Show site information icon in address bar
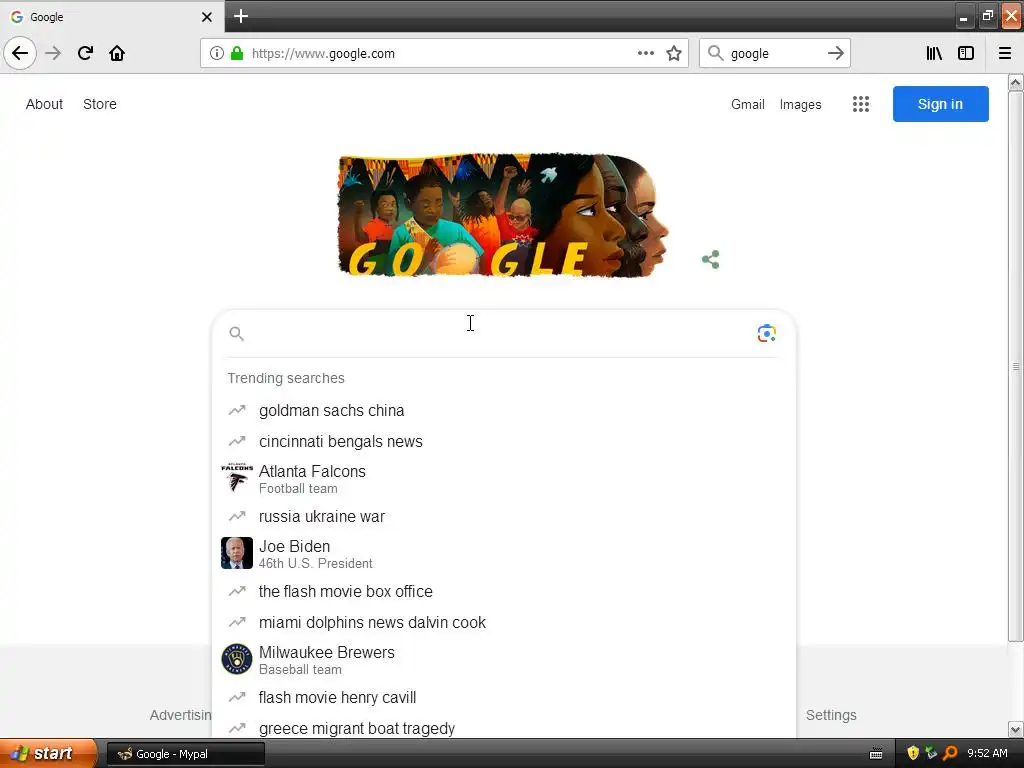Viewport: 1024px width, 768px height. (x=217, y=54)
